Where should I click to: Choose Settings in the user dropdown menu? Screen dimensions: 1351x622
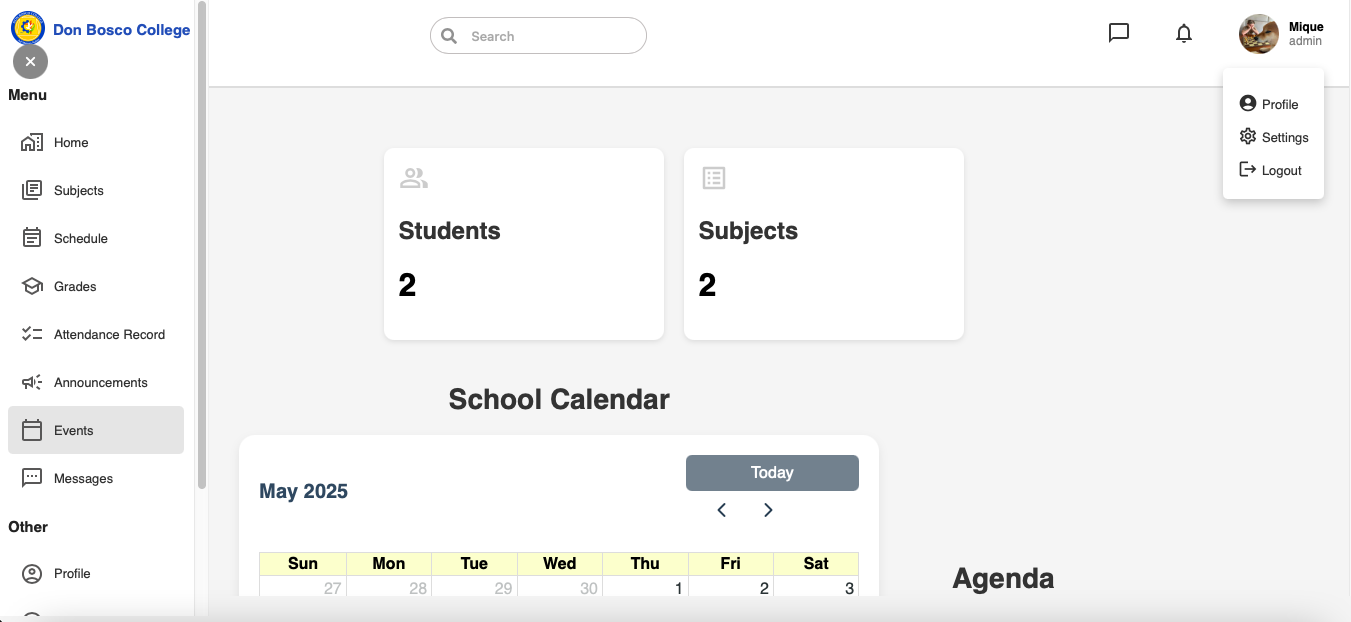[1273, 137]
